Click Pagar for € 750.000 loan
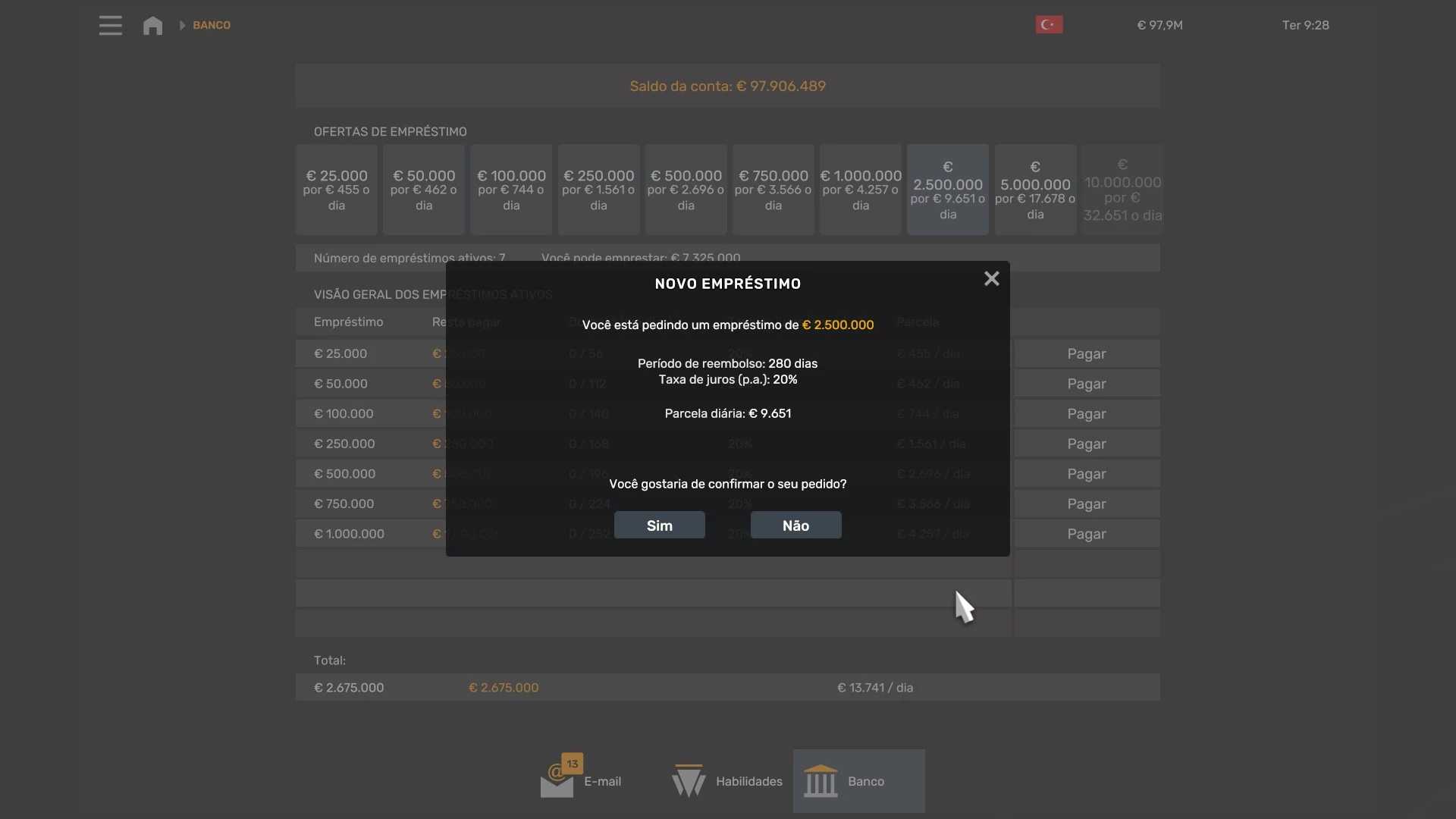Image resolution: width=1456 pixels, height=819 pixels. [x=1086, y=504]
